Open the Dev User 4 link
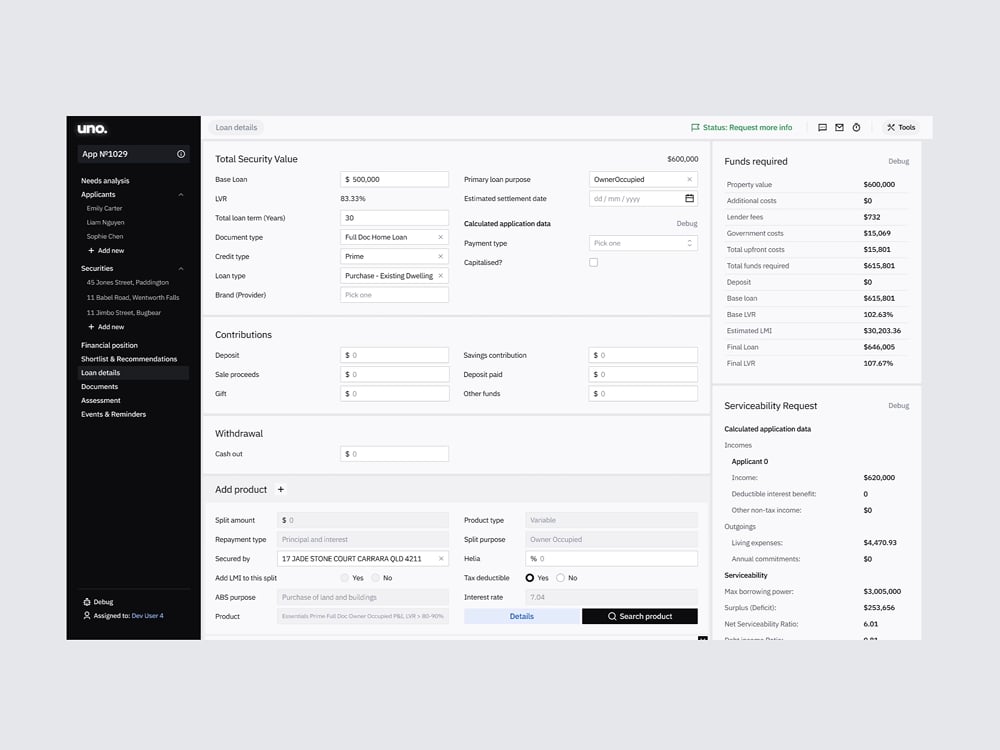The height and width of the screenshot is (750, 1000). click(x=147, y=615)
